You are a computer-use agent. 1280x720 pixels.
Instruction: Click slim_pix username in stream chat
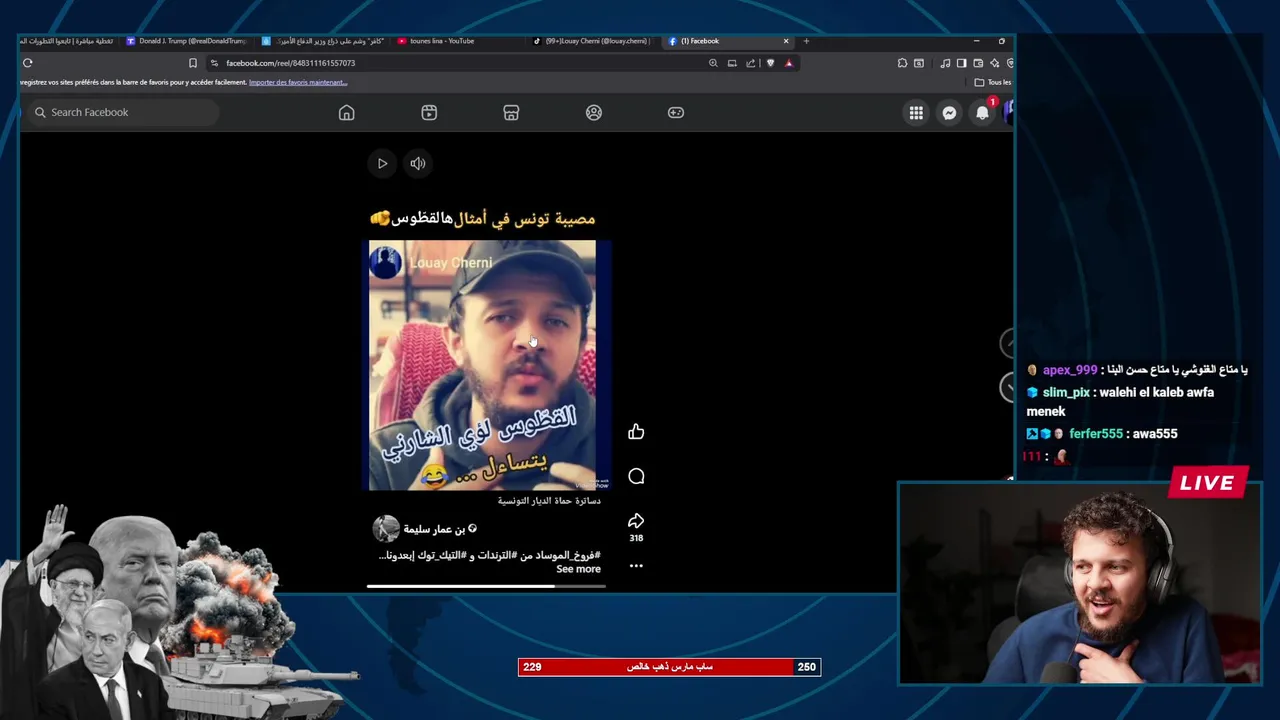click(x=1066, y=393)
